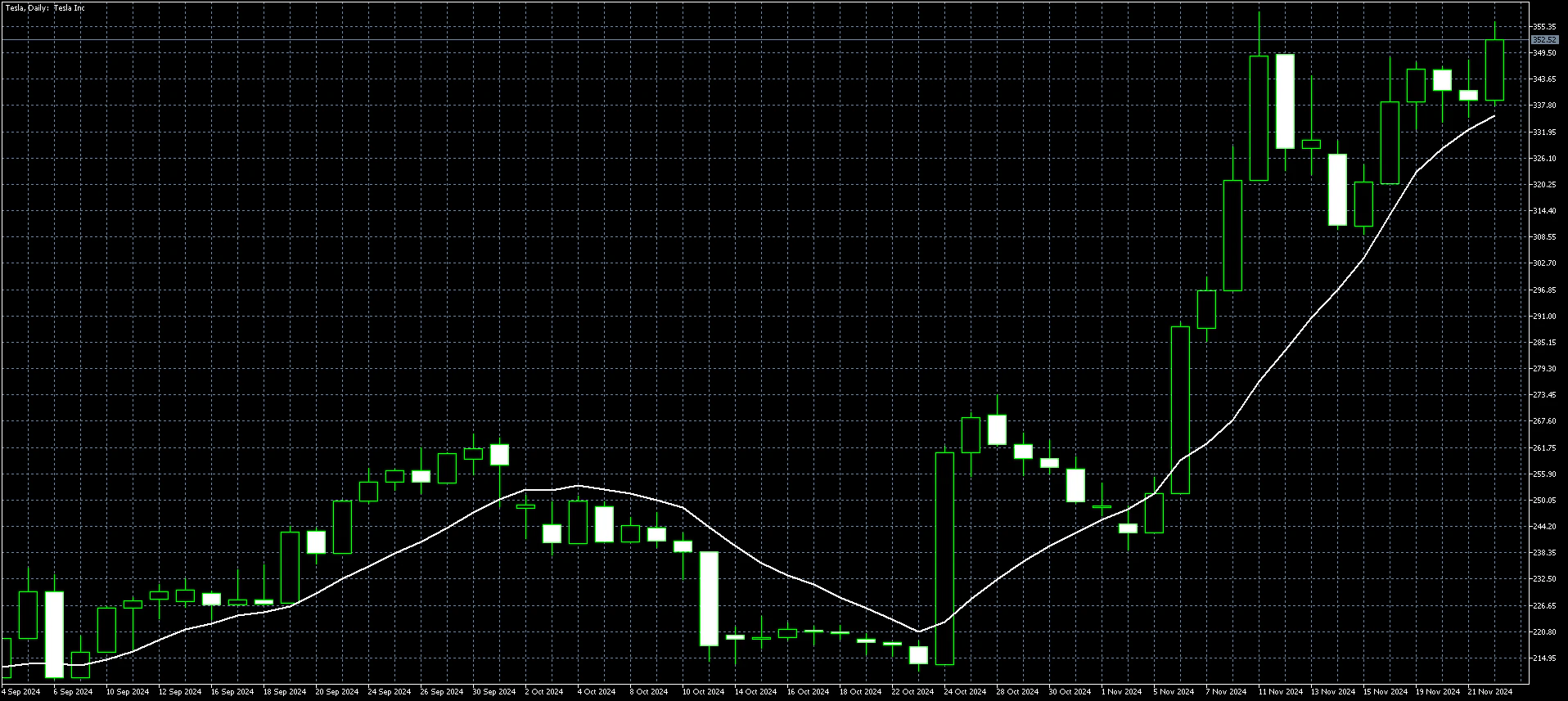1568x701 pixels.
Task: Click the '18 Sep 2024' date label
Action: pyautogui.click(x=284, y=692)
